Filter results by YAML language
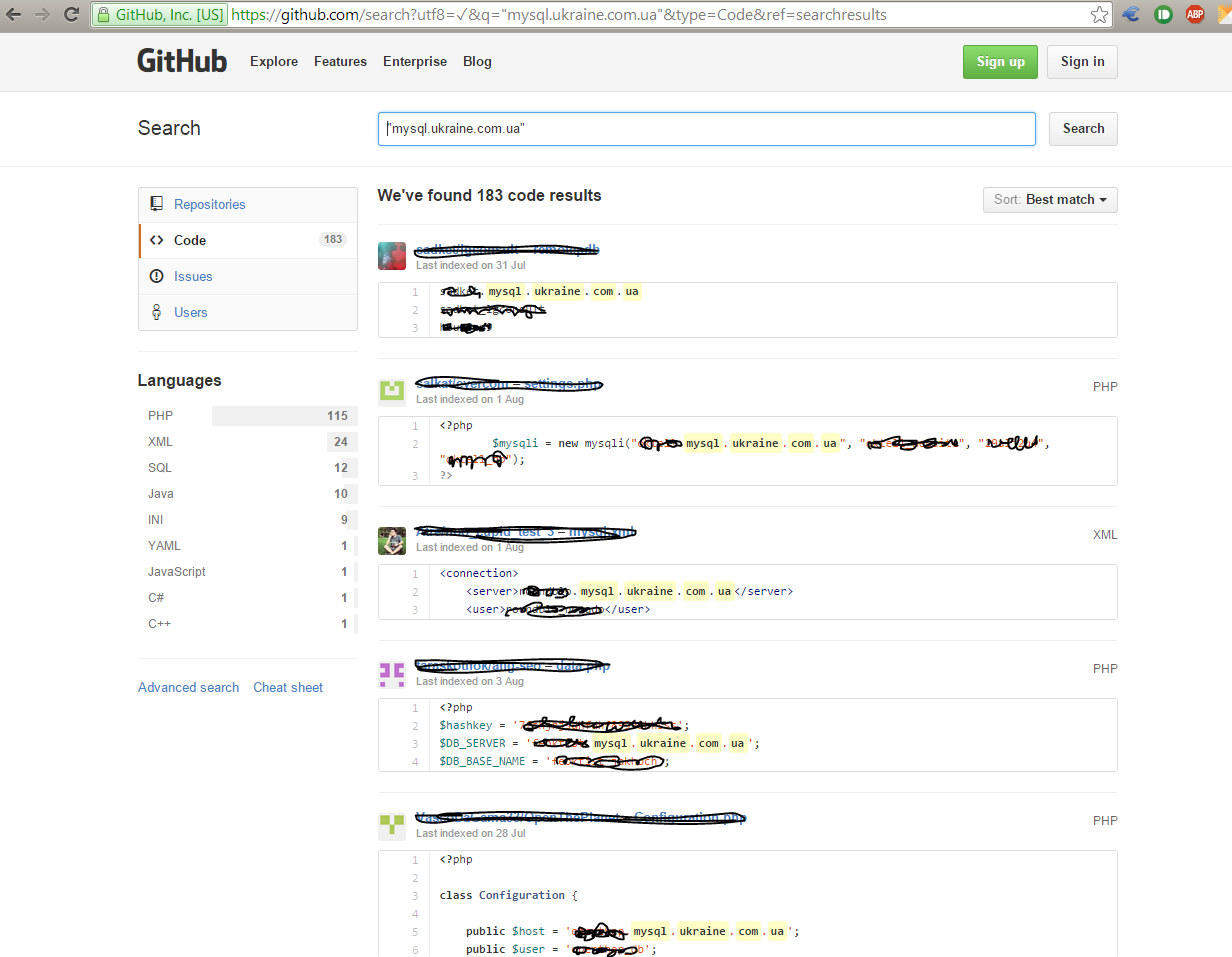 coord(248,545)
